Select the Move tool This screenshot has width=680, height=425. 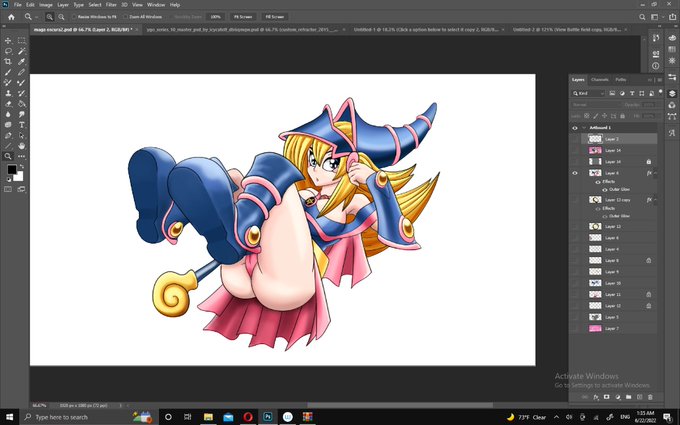(x=8, y=40)
